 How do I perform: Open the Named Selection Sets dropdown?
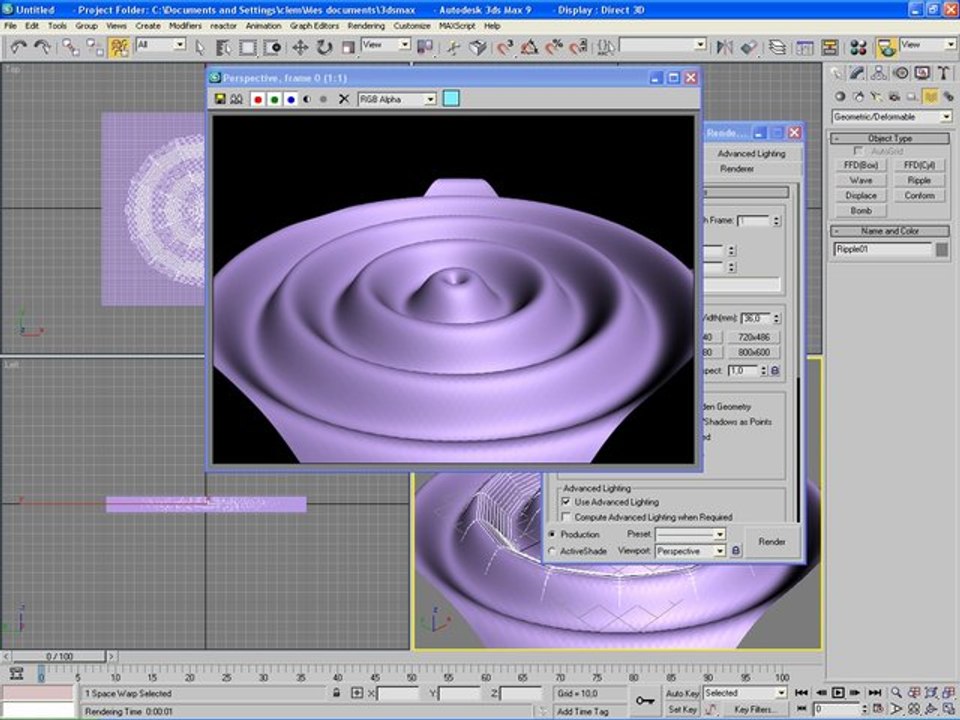pos(663,45)
